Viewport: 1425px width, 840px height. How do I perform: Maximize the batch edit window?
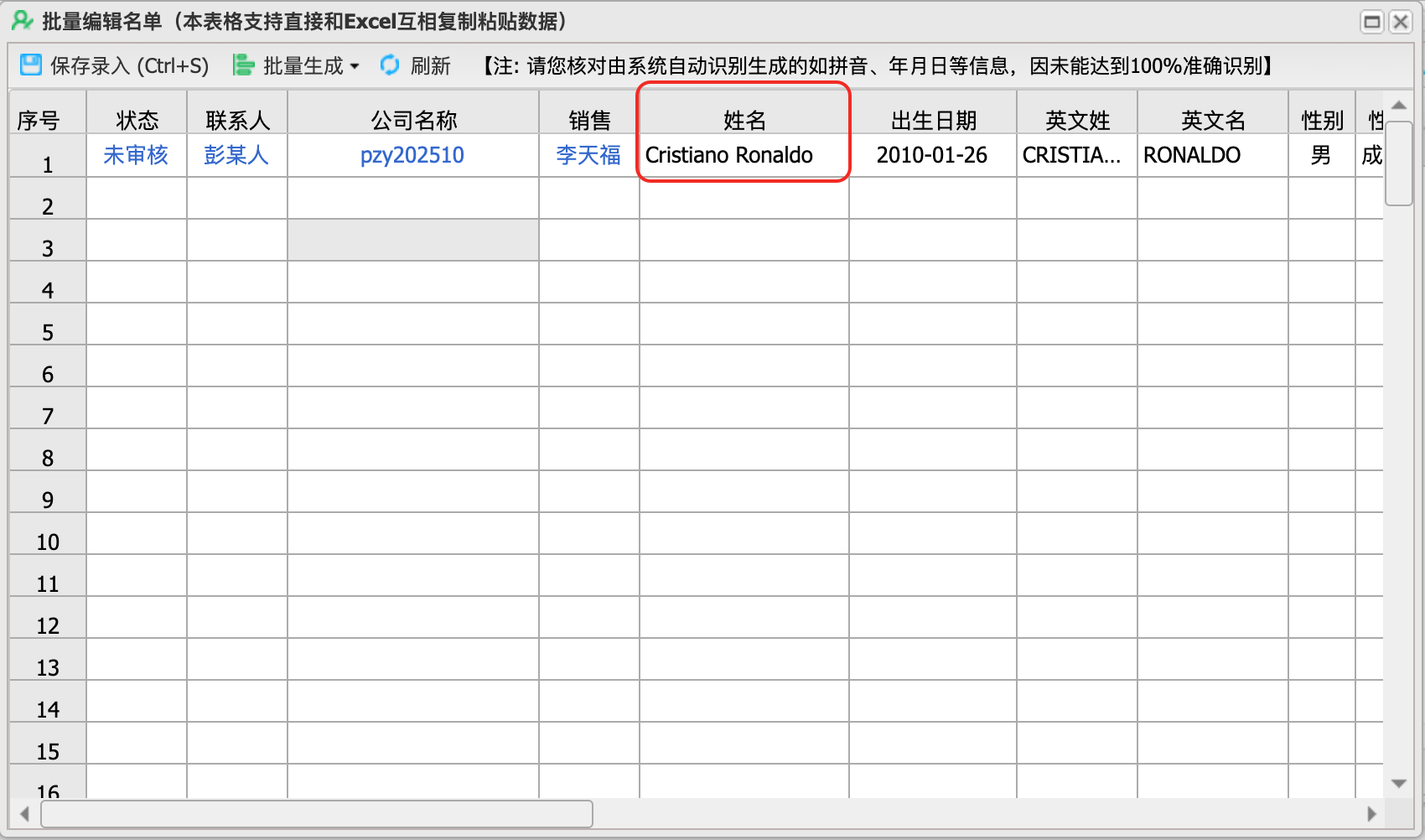click(x=1371, y=22)
